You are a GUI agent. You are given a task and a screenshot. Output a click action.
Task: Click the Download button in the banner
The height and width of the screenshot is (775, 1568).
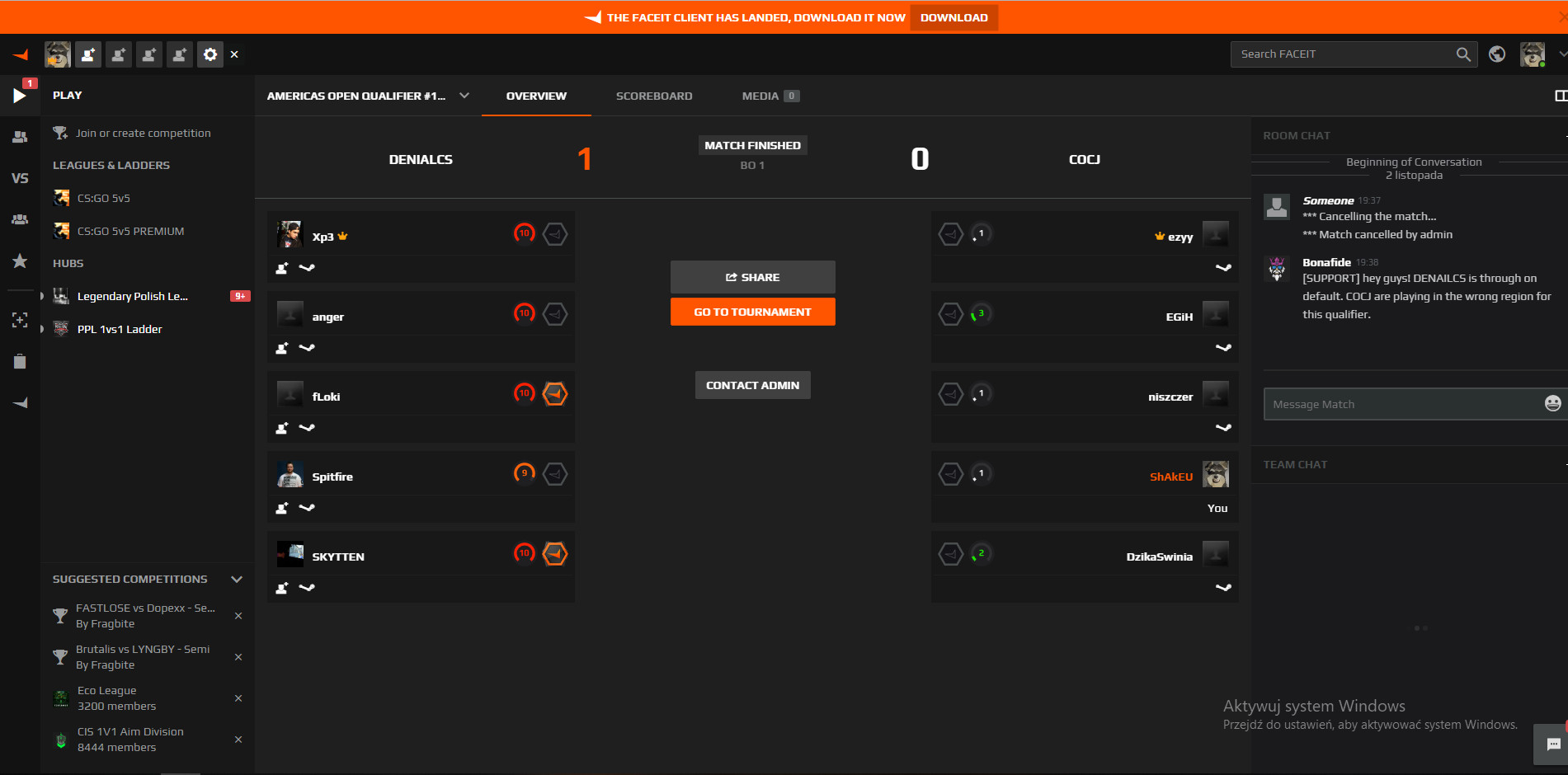pyautogui.click(x=954, y=17)
